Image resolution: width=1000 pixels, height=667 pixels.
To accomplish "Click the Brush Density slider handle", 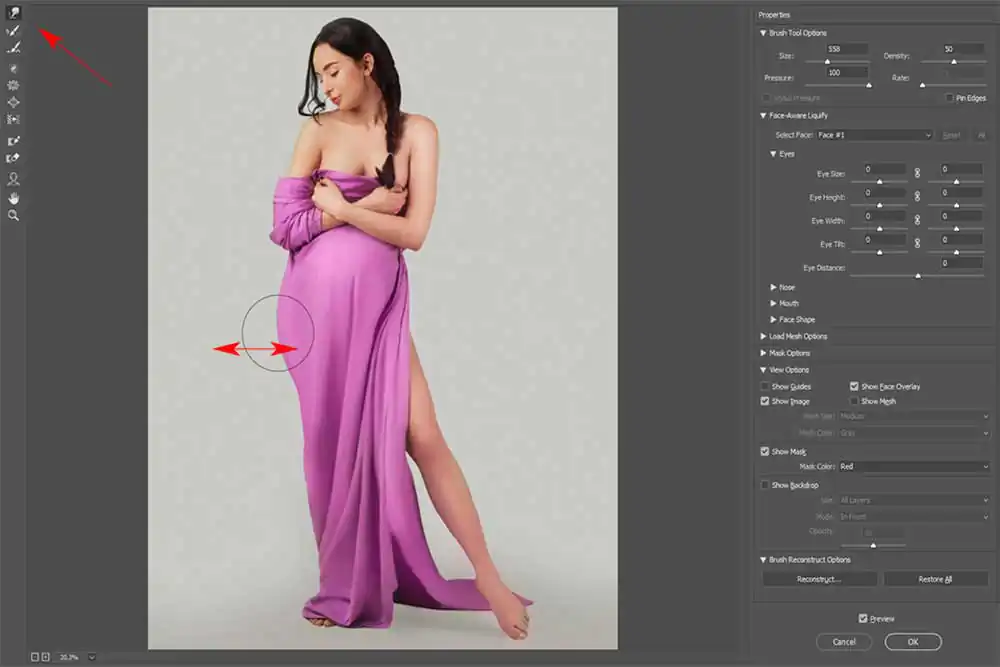I will (955, 61).
